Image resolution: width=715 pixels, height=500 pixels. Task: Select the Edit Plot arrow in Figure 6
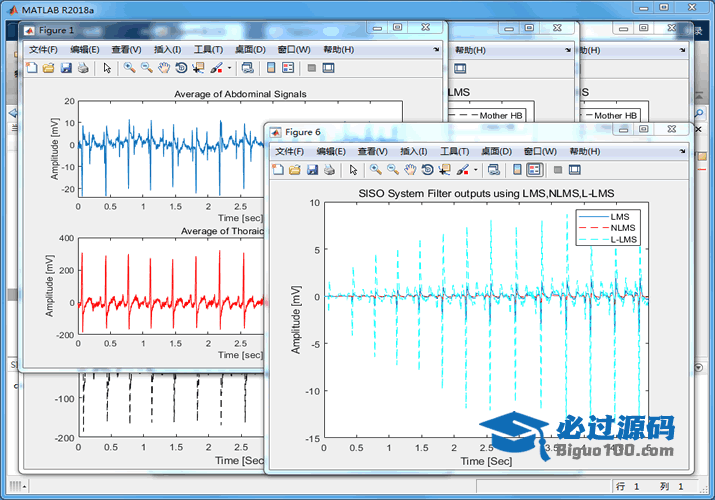(353, 170)
